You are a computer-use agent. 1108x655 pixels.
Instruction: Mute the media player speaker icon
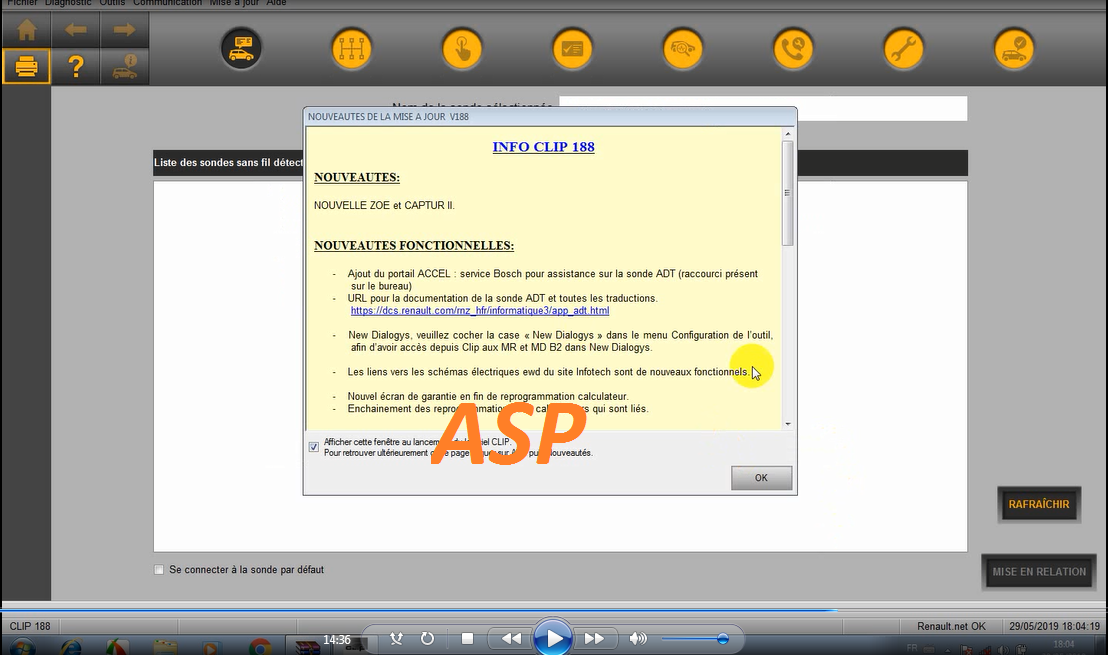click(638, 639)
